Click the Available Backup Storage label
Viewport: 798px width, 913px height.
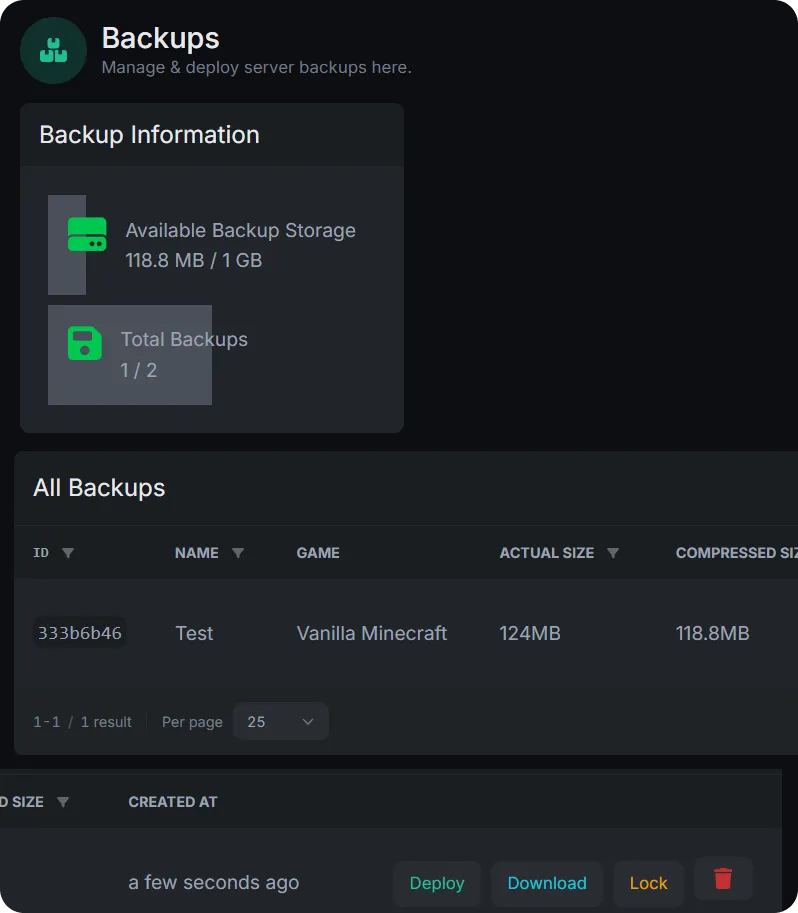pos(241,231)
